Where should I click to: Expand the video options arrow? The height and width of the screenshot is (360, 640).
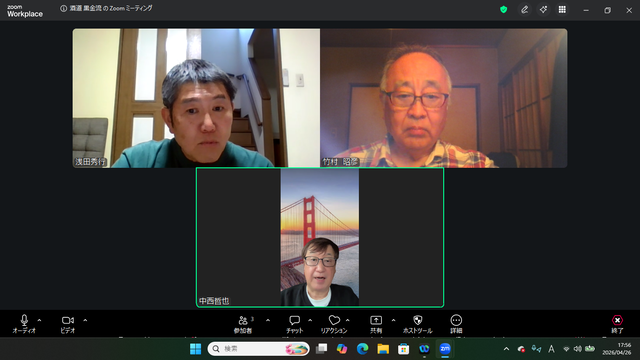pyautogui.click(x=85, y=320)
